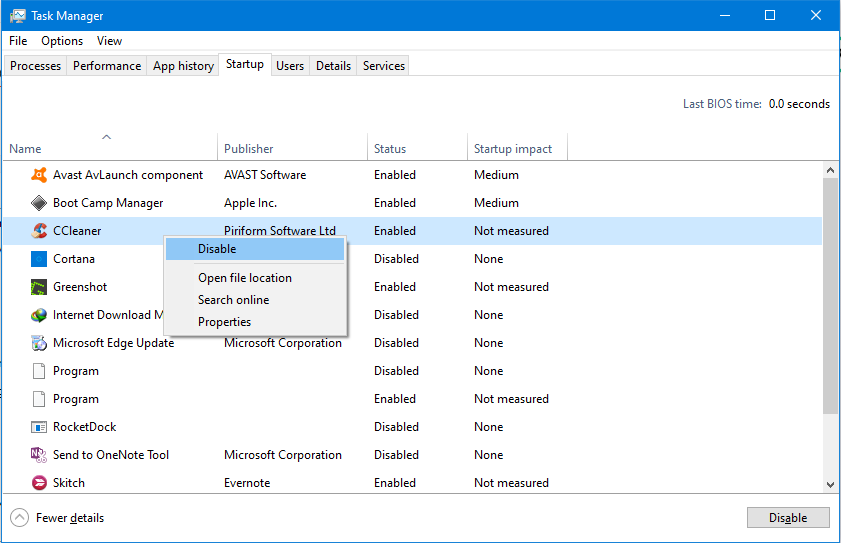Click the Boot Camp Manager diamond icon

point(39,203)
